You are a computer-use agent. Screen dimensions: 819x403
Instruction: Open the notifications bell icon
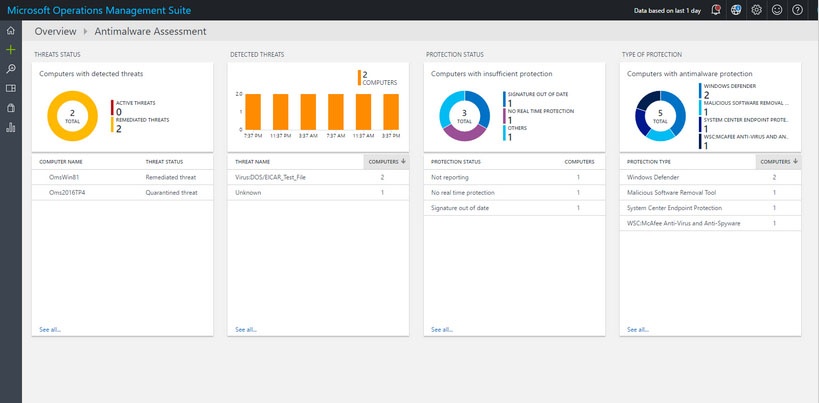coord(716,10)
